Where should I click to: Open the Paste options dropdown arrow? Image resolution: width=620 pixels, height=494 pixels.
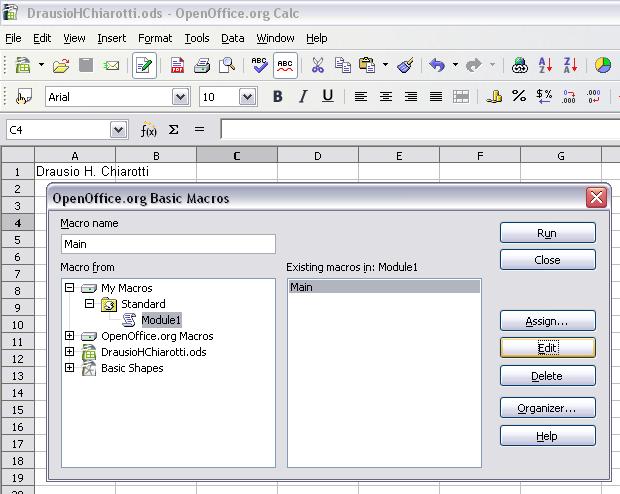pyautogui.click(x=385, y=64)
